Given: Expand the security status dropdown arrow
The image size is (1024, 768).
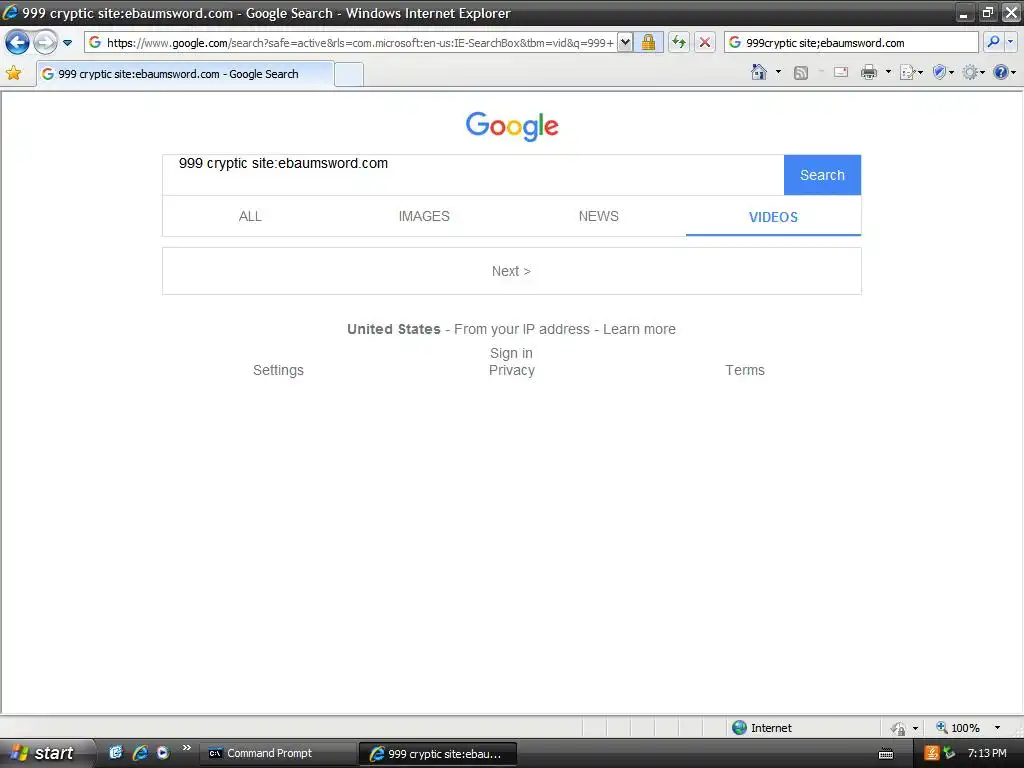Looking at the screenshot, I should 915,728.
